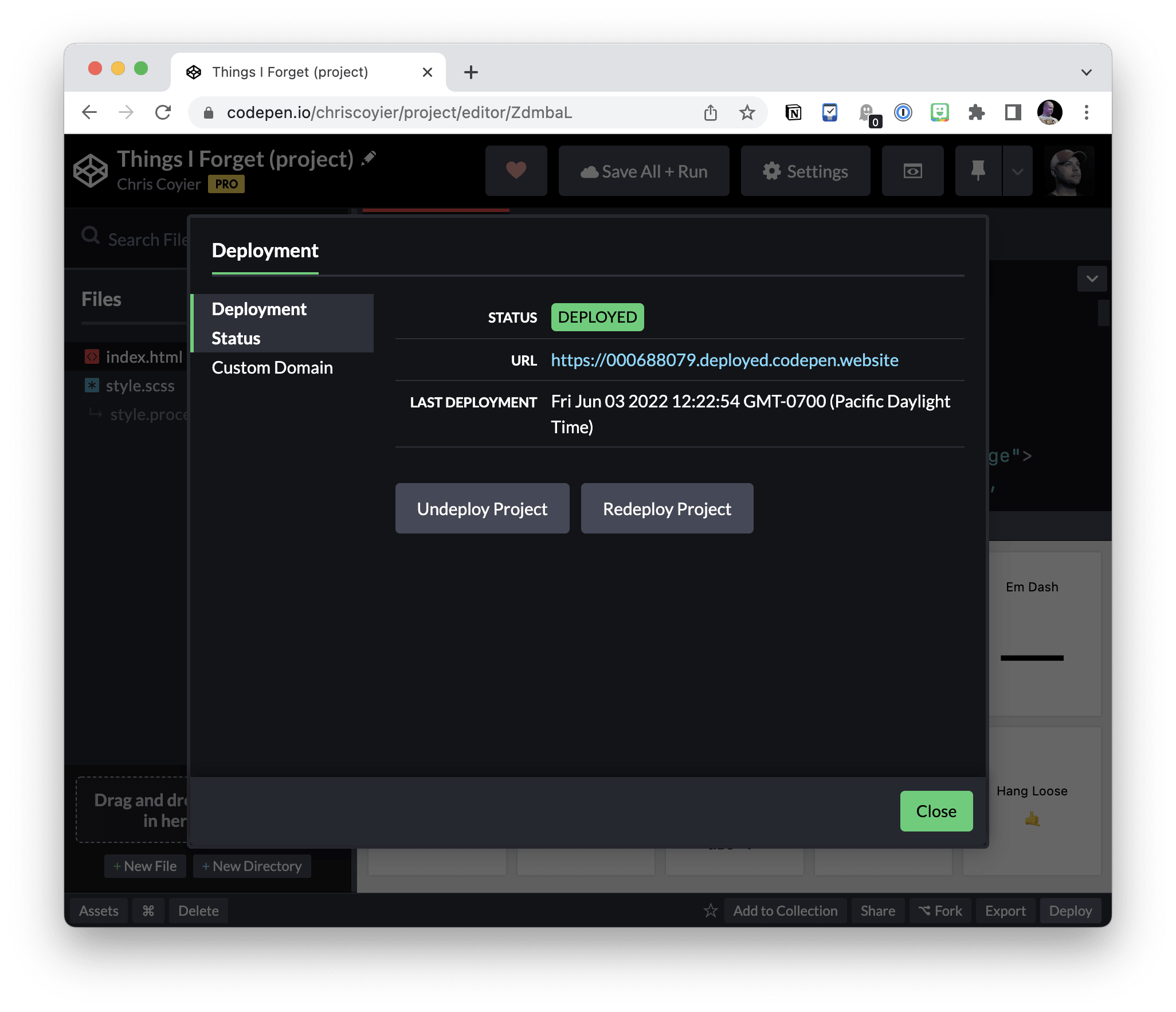This screenshot has width=1176, height=1012.
Task: Select the Things I Forget browser tab
Action: click(x=290, y=71)
